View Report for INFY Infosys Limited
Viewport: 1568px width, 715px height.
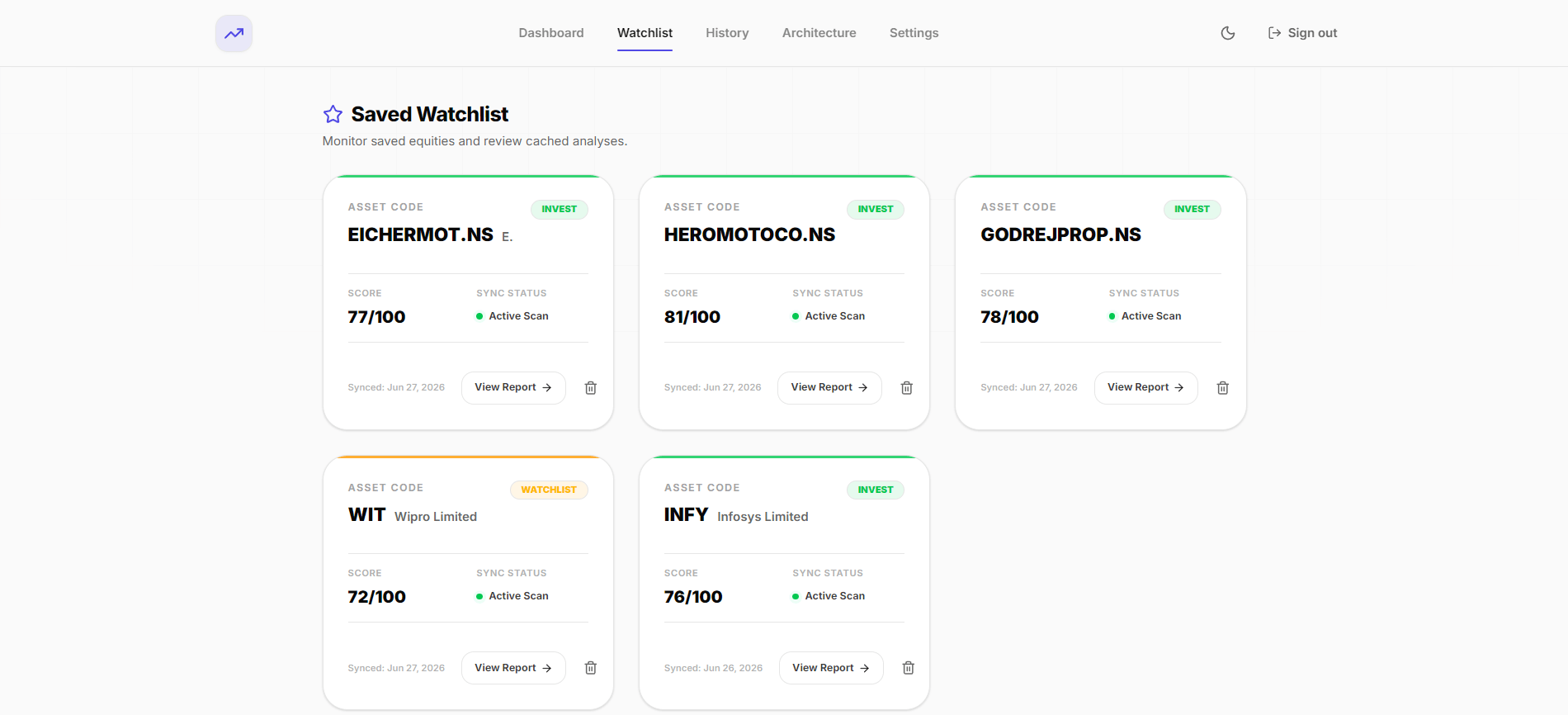[831, 668]
